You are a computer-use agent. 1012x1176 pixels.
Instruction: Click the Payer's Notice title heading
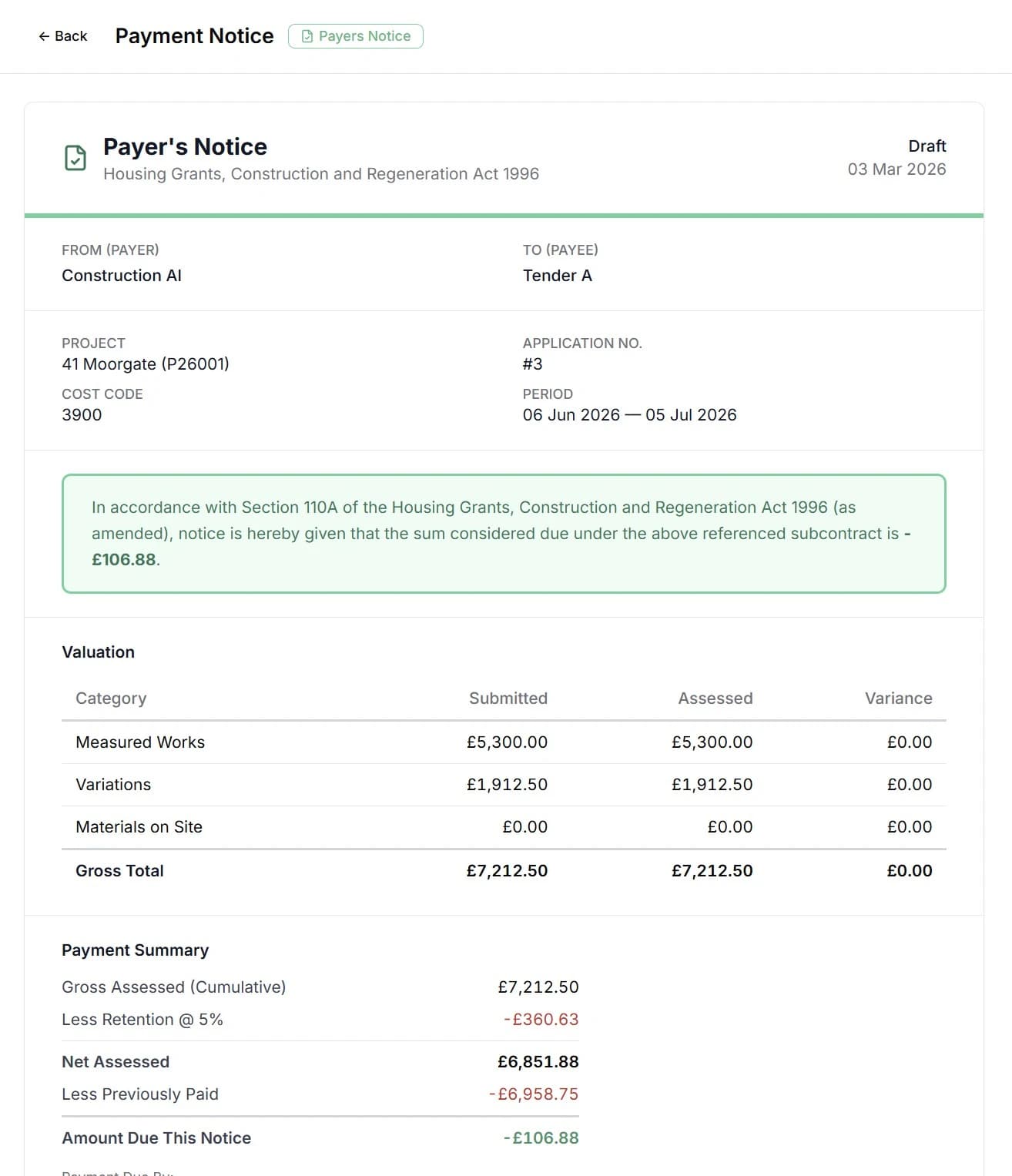tap(185, 146)
